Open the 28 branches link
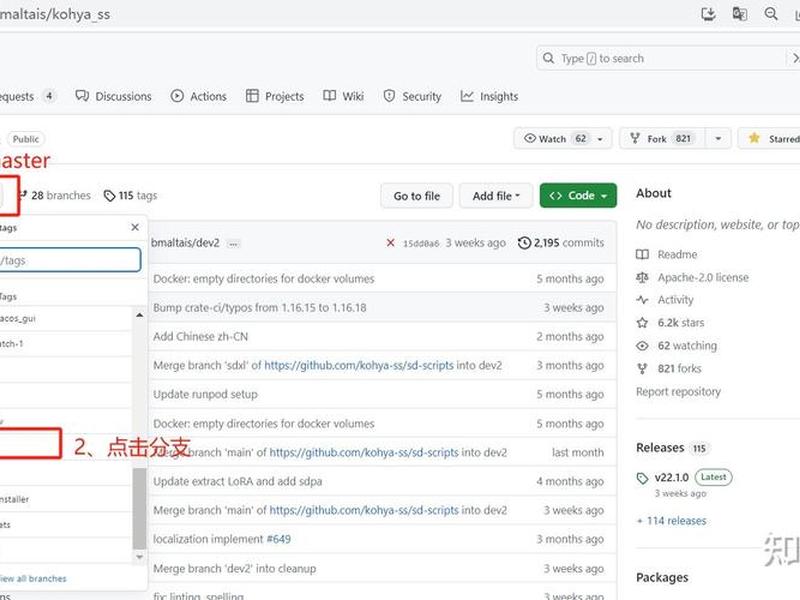The image size is (800, 600). tap(55, 195)
